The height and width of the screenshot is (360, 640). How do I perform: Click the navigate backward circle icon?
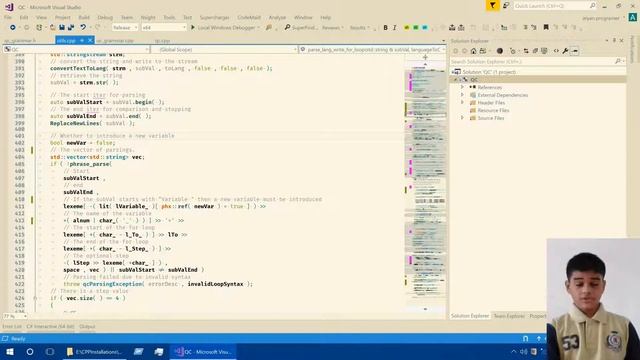click(x=13, y=27)
